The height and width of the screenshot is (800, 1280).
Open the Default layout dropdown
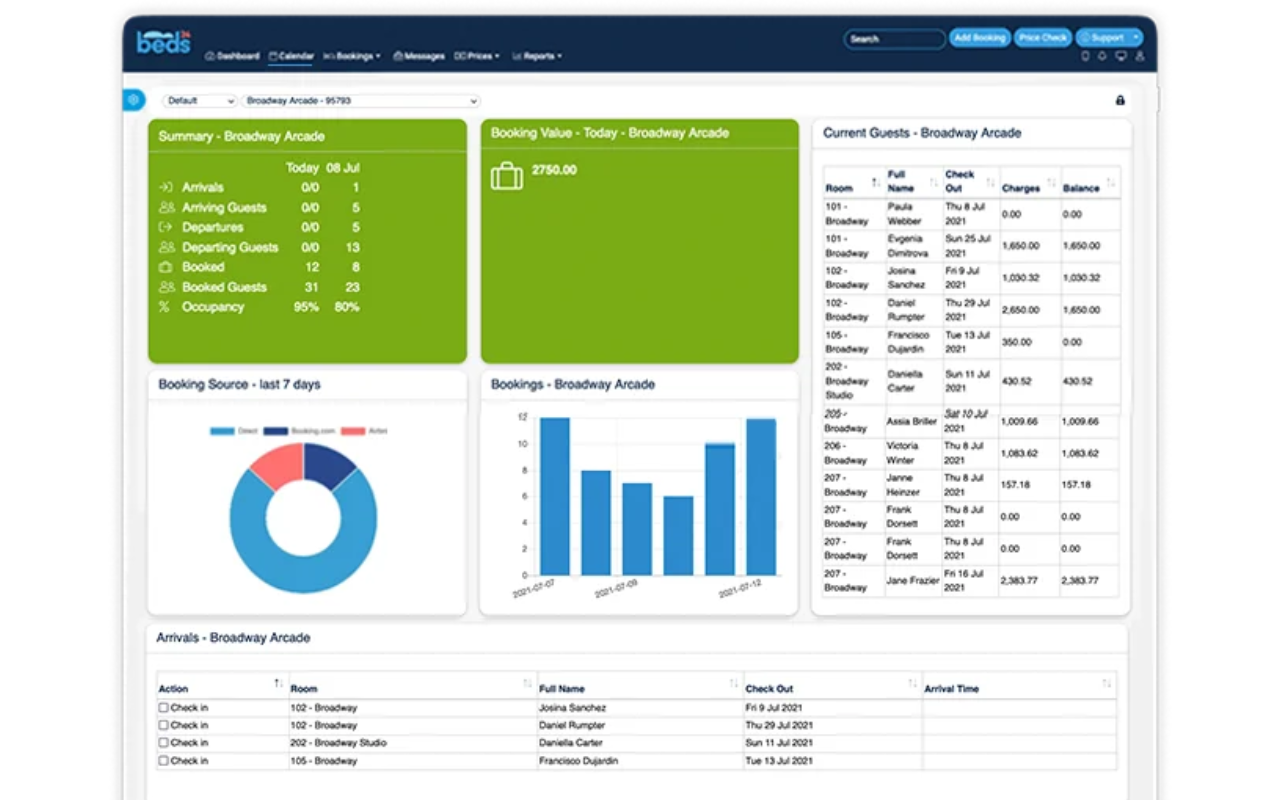pyautogui.click(x=199, y=101)
